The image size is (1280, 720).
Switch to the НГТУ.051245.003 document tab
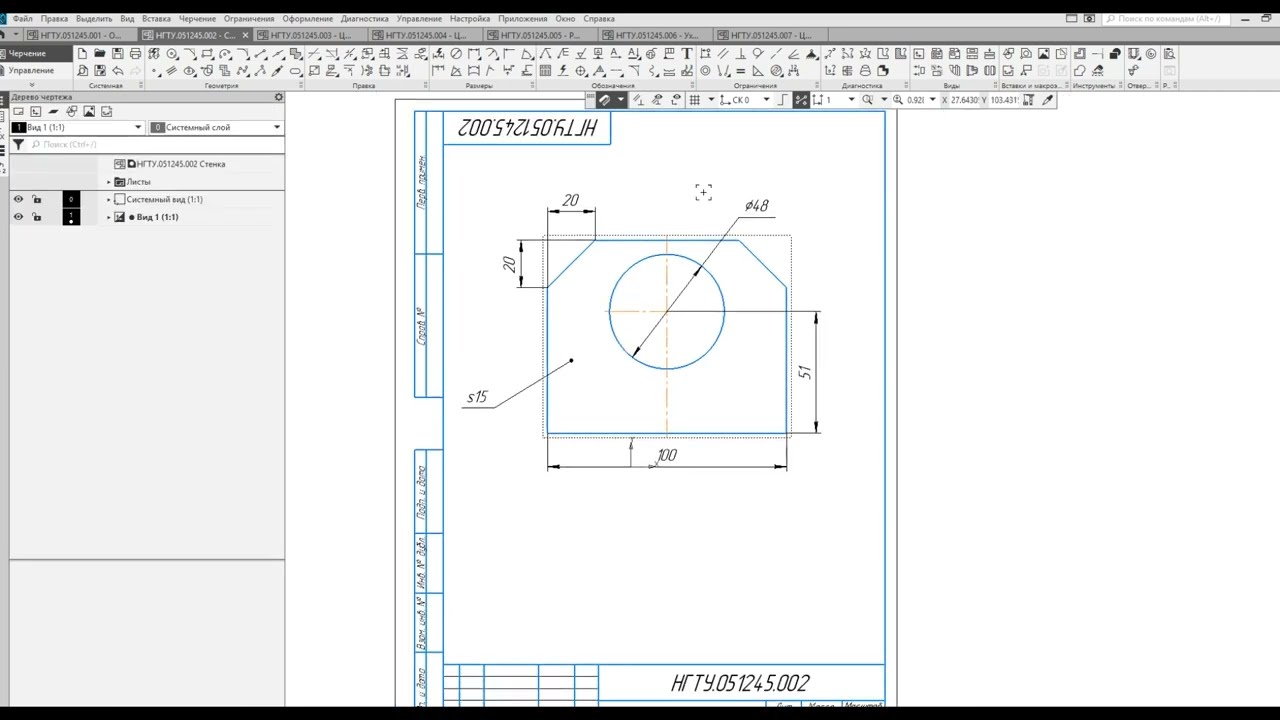(310, 35)
